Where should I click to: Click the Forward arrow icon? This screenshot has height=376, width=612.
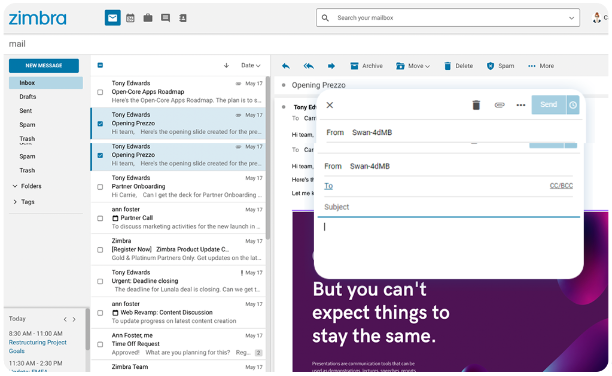(x=331, y=66)
